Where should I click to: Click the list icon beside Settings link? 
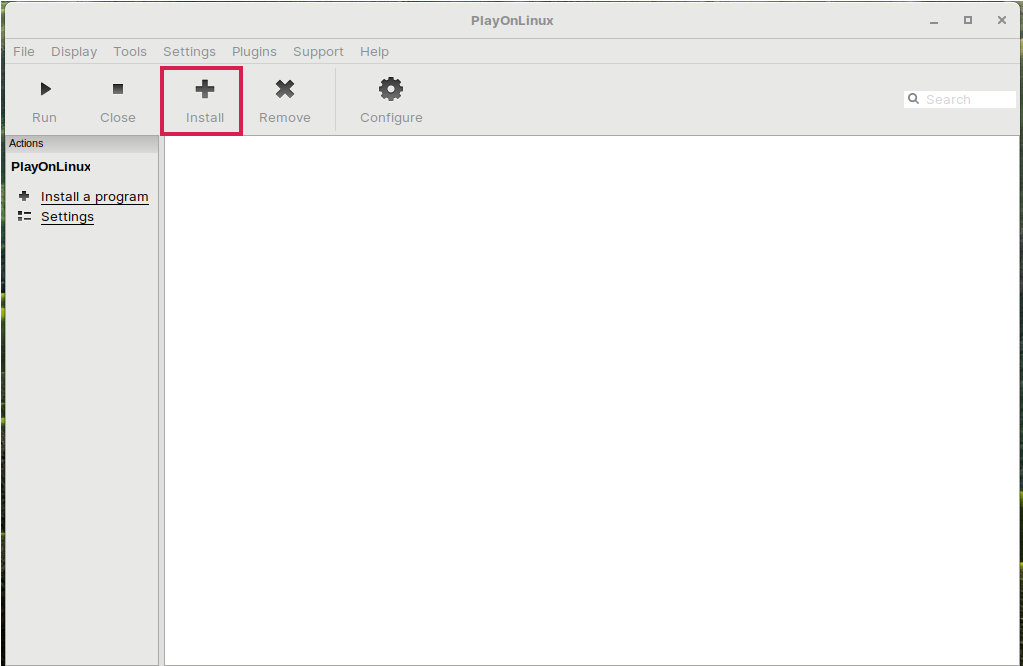click(x=24, y=216)
